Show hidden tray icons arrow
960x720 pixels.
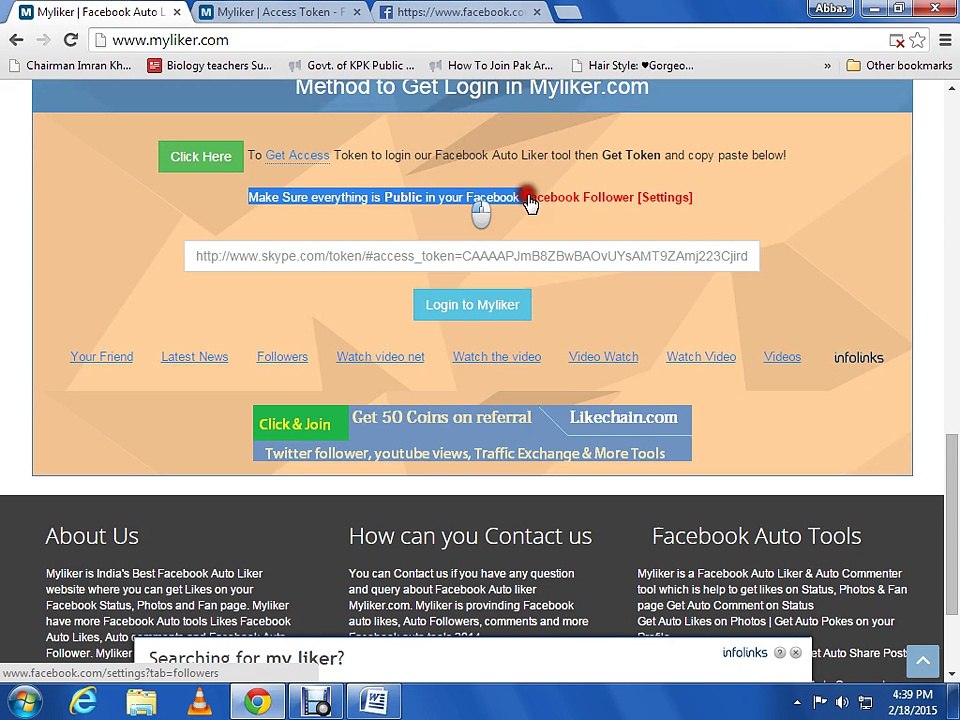click(797, 702)
